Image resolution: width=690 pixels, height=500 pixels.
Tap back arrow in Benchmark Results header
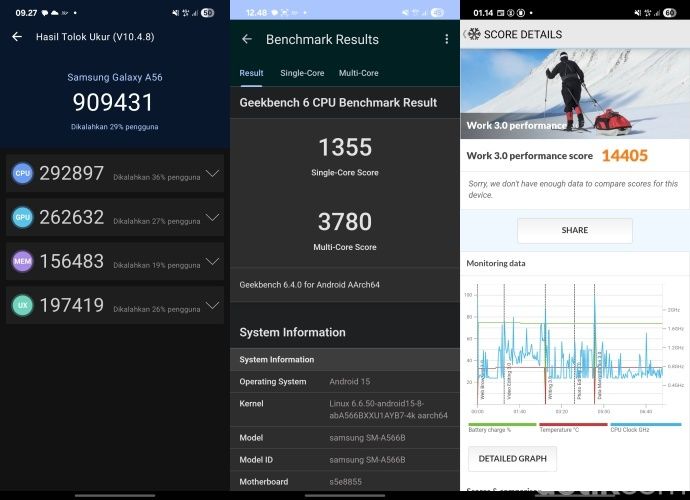pos(247,39)
